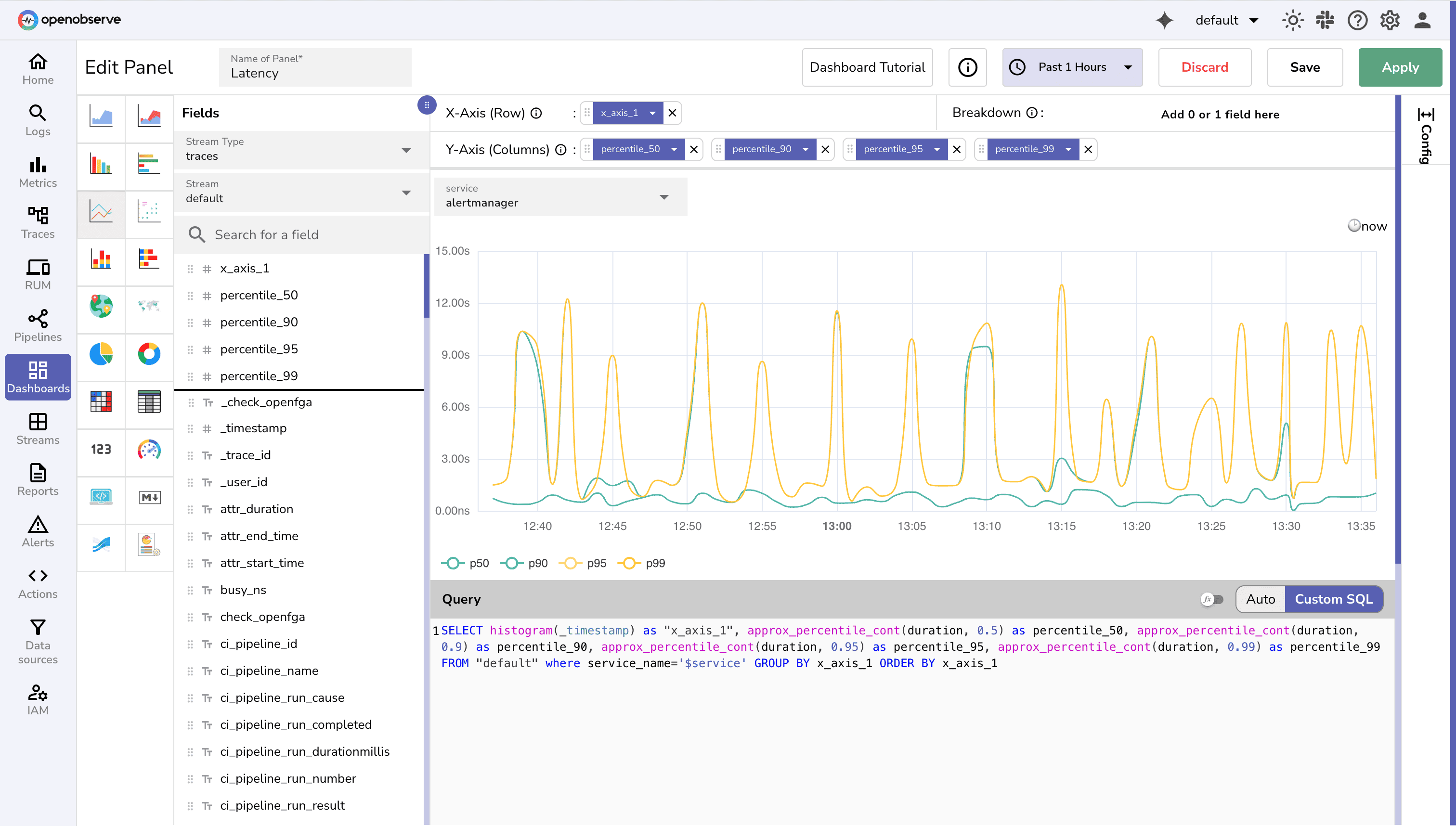This screenshot has height=826, width=1456.
Task: Open the Metrics page from sidebar
Action: (38, 172)
